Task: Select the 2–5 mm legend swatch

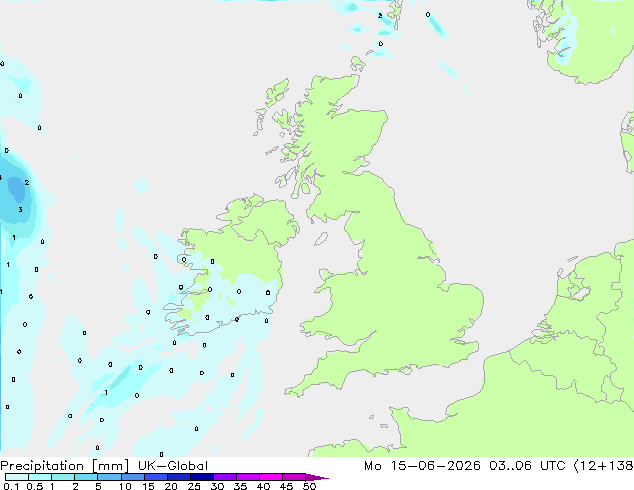Action: (x=86, y=477)
